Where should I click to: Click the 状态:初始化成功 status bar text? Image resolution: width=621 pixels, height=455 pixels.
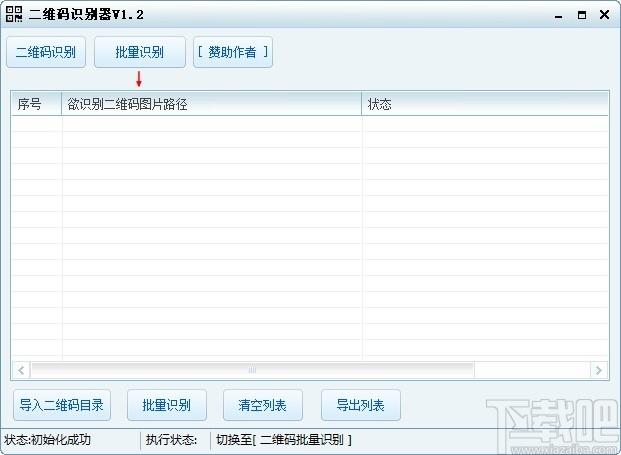coord(48,440)
